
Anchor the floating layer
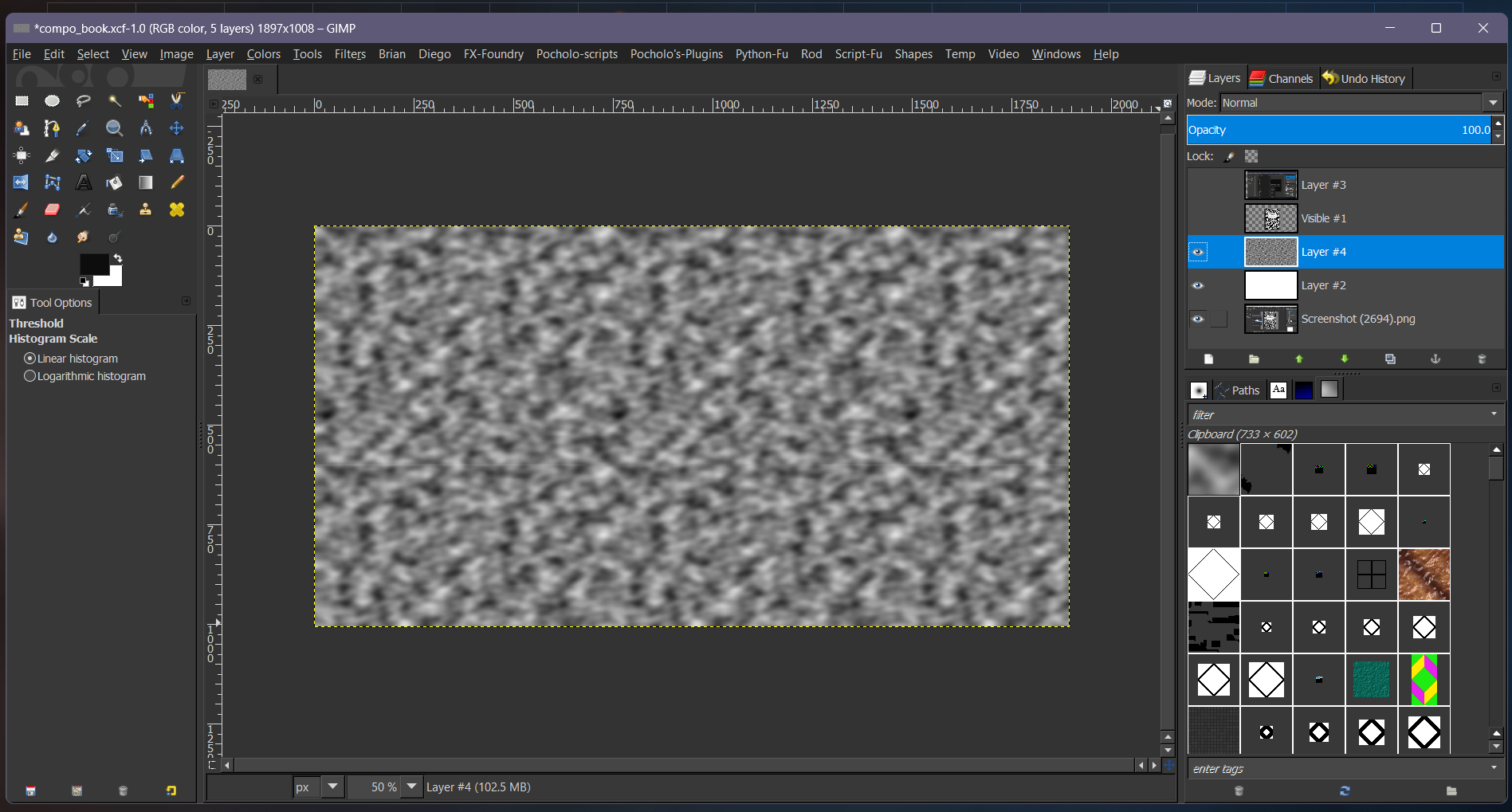1435,359
